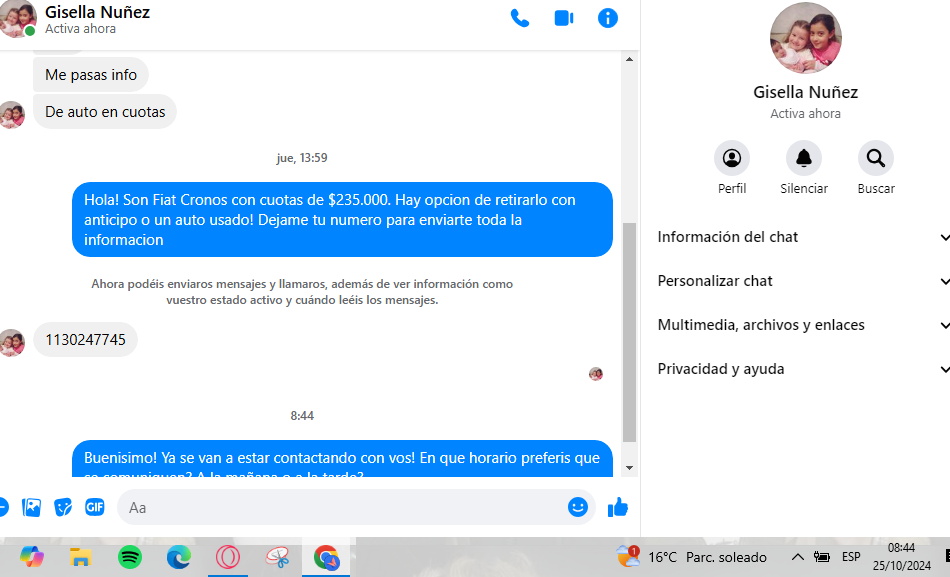Open the emoji picker in message box

pos(578,507)
